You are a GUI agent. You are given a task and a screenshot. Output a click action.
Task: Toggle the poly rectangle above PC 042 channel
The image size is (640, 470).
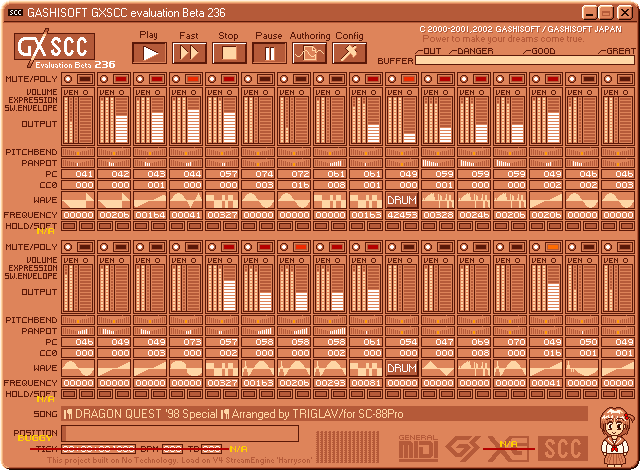tap(121, 79)
